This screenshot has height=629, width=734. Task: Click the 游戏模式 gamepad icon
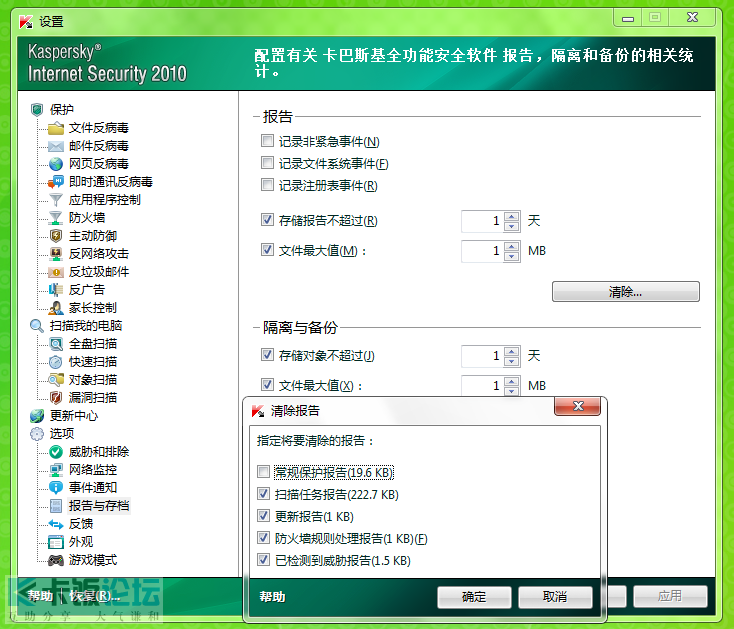(x=56, y=560)
